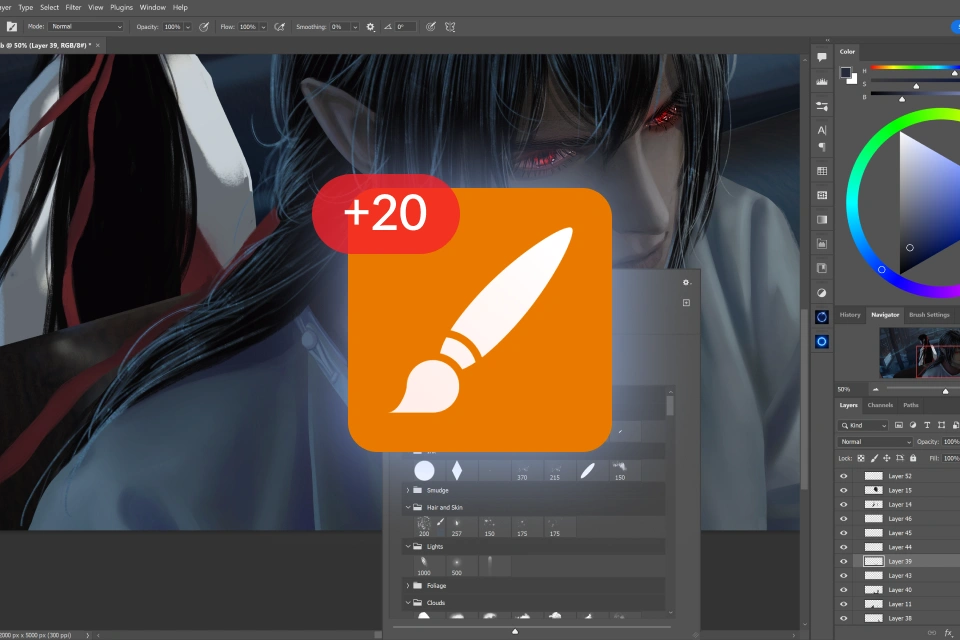Add a layer style via fx
The height and width of the screenshot is (640, 960).
(948, 633)
